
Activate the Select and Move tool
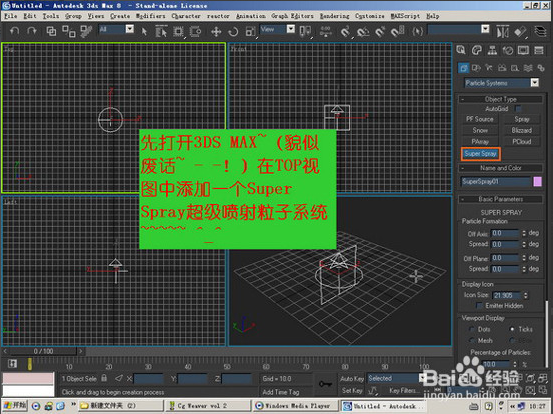[216, 32]
